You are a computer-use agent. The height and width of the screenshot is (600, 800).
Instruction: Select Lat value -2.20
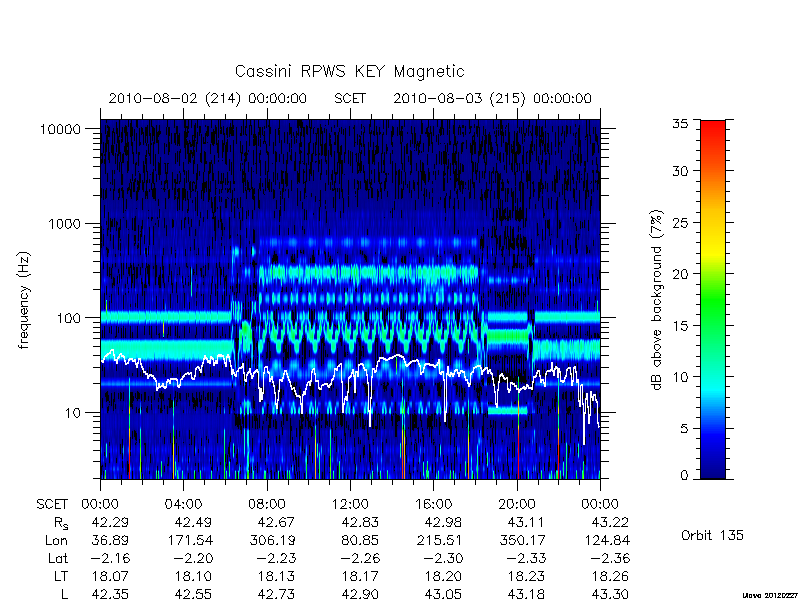coord(193,558)
